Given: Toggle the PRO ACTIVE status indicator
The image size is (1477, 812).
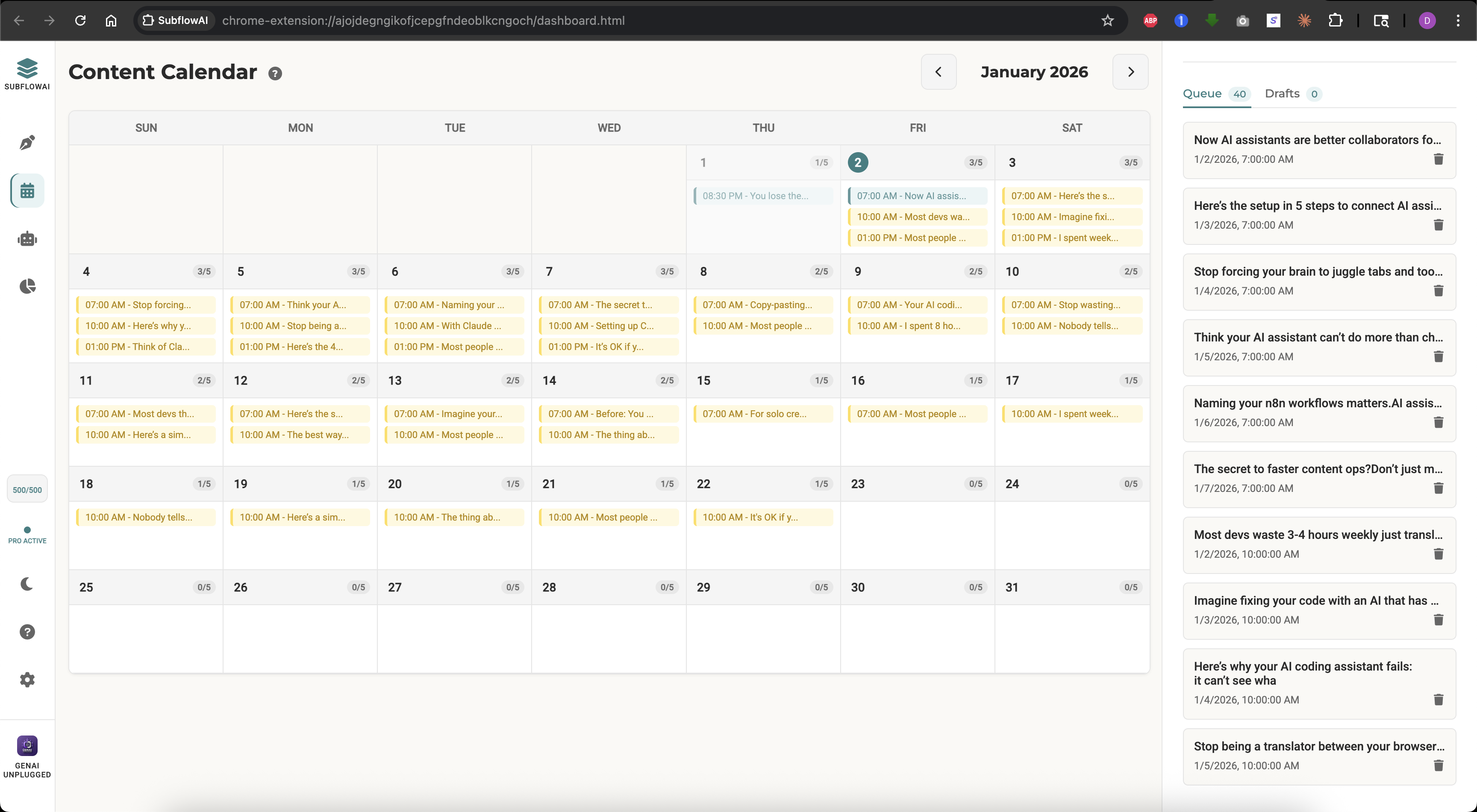Looking at the screenshot, I should point(27,535).
